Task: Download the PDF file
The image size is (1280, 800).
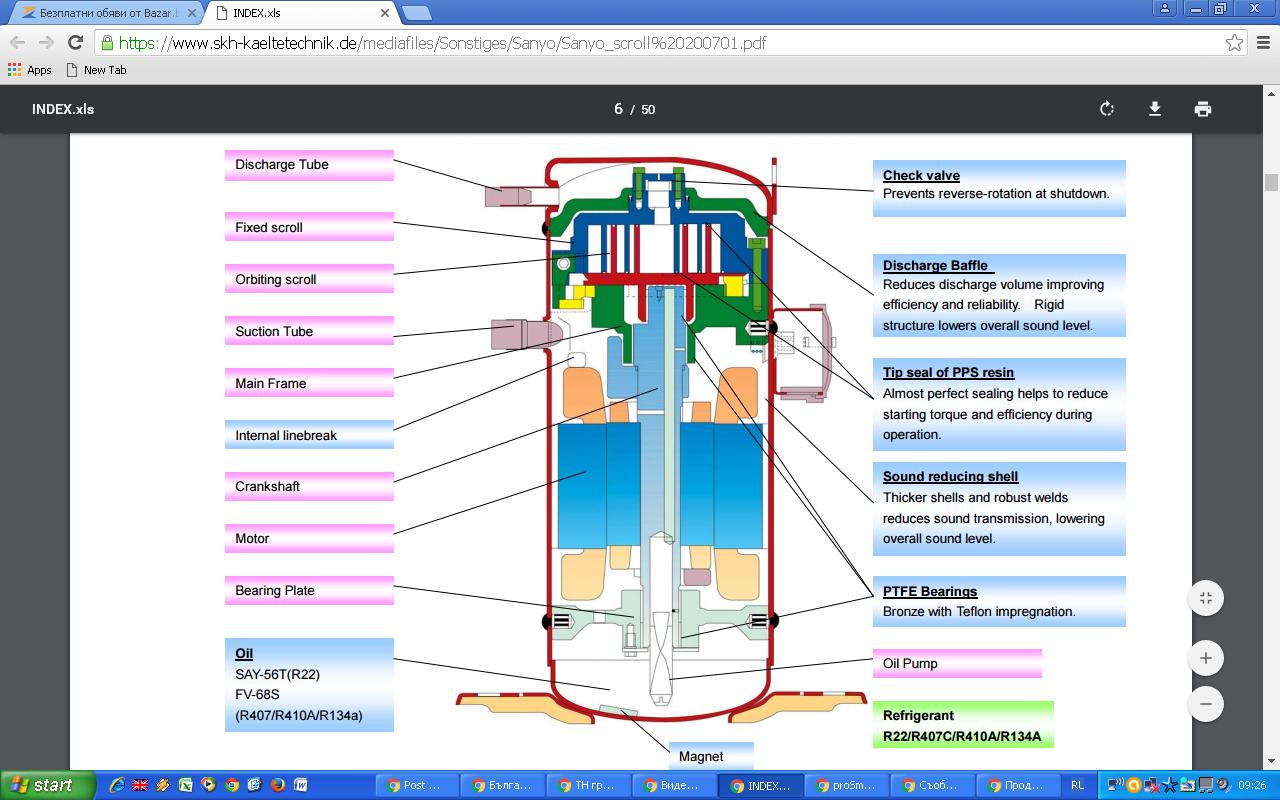Action: coord(1155,109)
